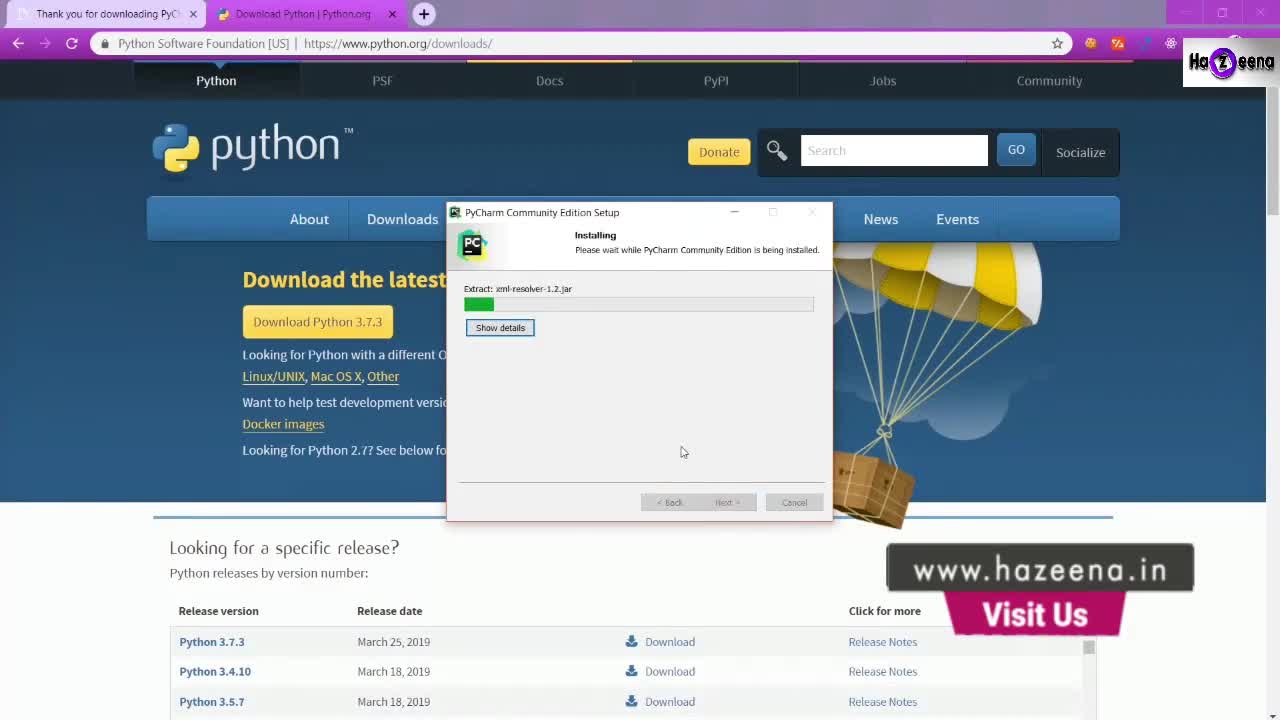Click the yellow Donate button
The height and width of the screenshot is (720, 1280).
coord(719,152)
